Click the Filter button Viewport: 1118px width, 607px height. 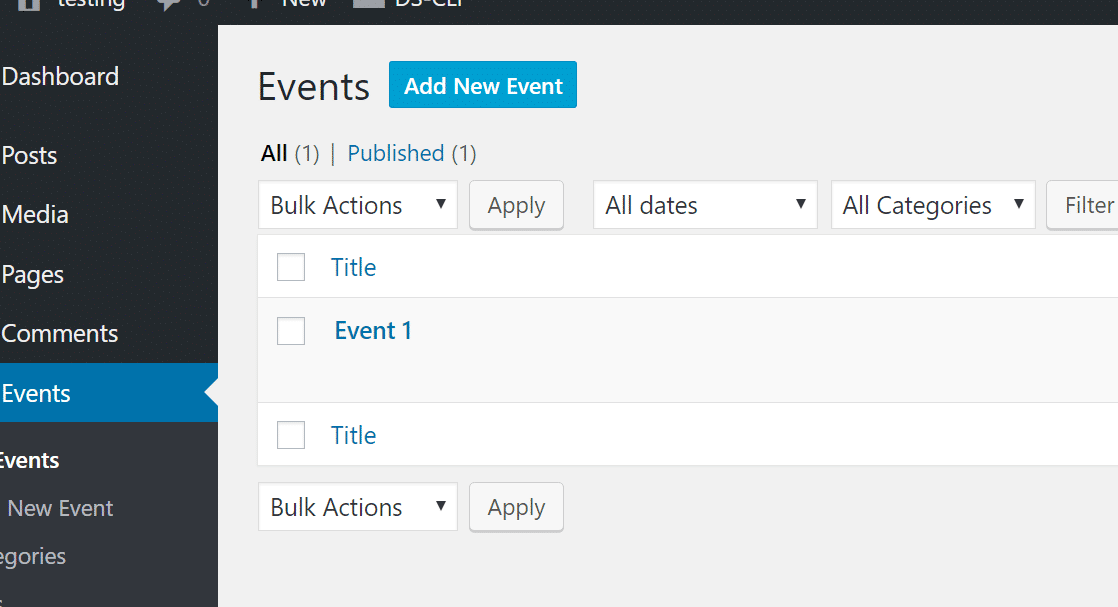[x=1087, y=205]
